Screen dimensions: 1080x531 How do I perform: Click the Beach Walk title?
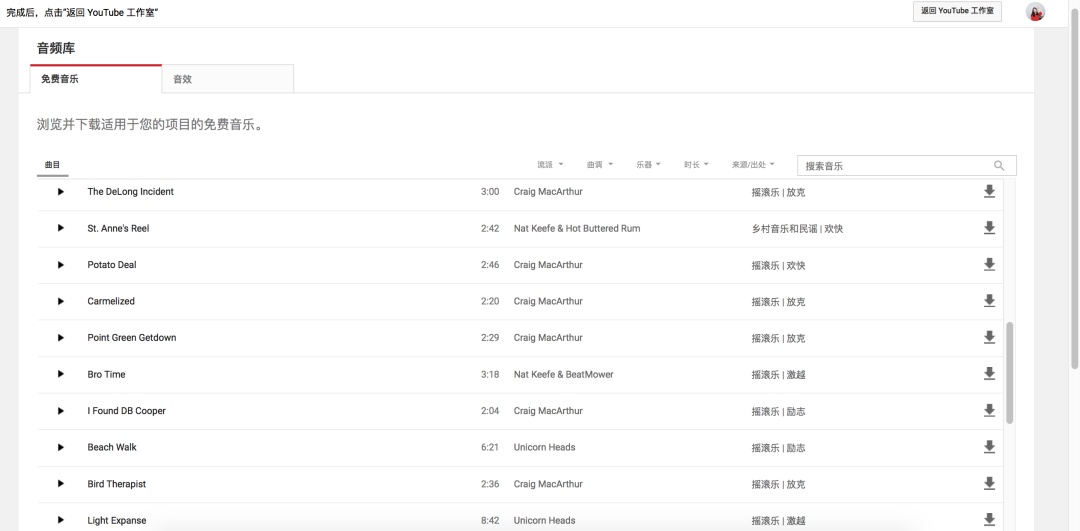(x=112, y=447)
